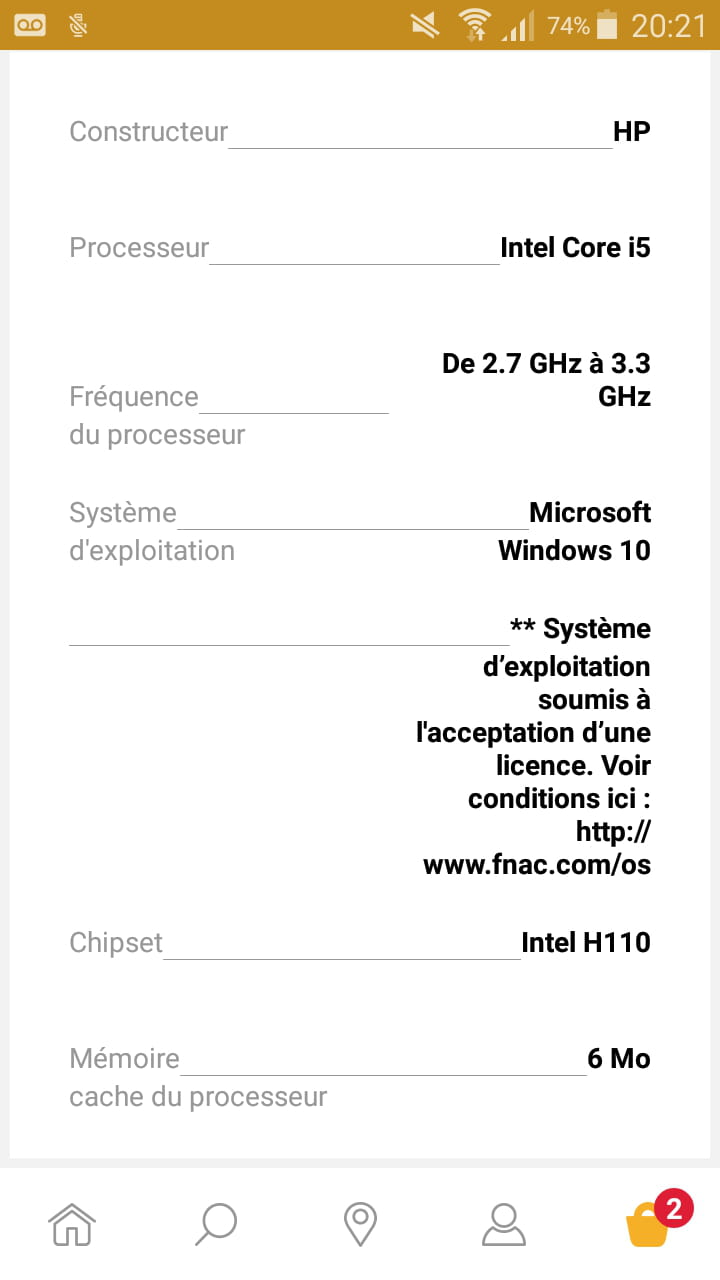Open the www.fnac.com/os link
The width and height of the screenshot is (720, 1280).
click(537, 864)
